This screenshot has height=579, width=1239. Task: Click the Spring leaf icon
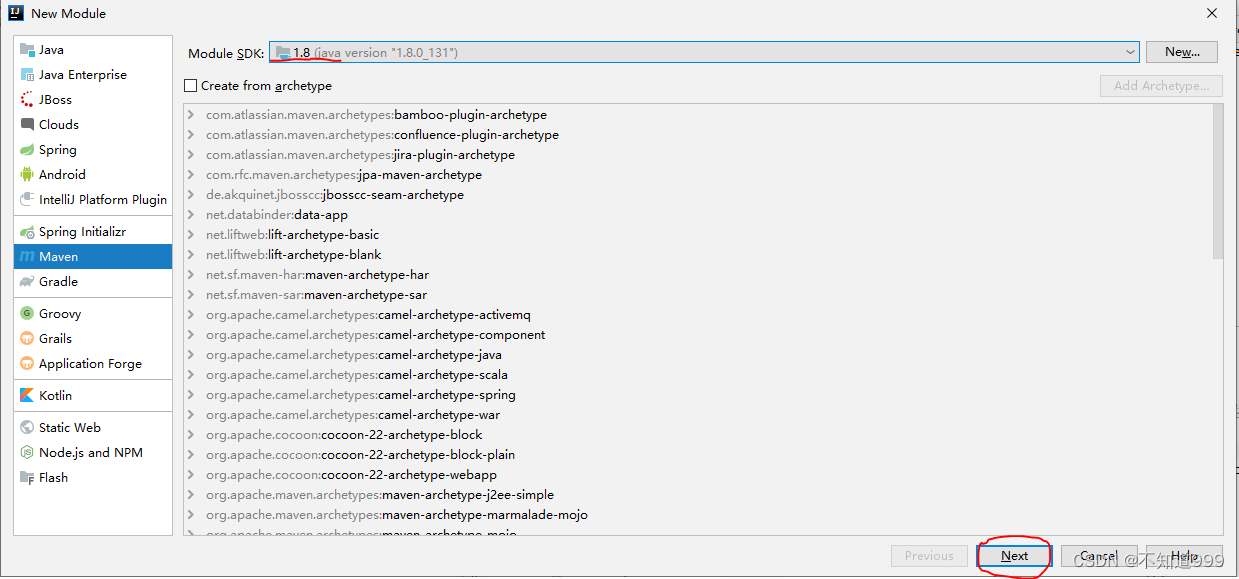pyautogui.click(x=27, y=150)
